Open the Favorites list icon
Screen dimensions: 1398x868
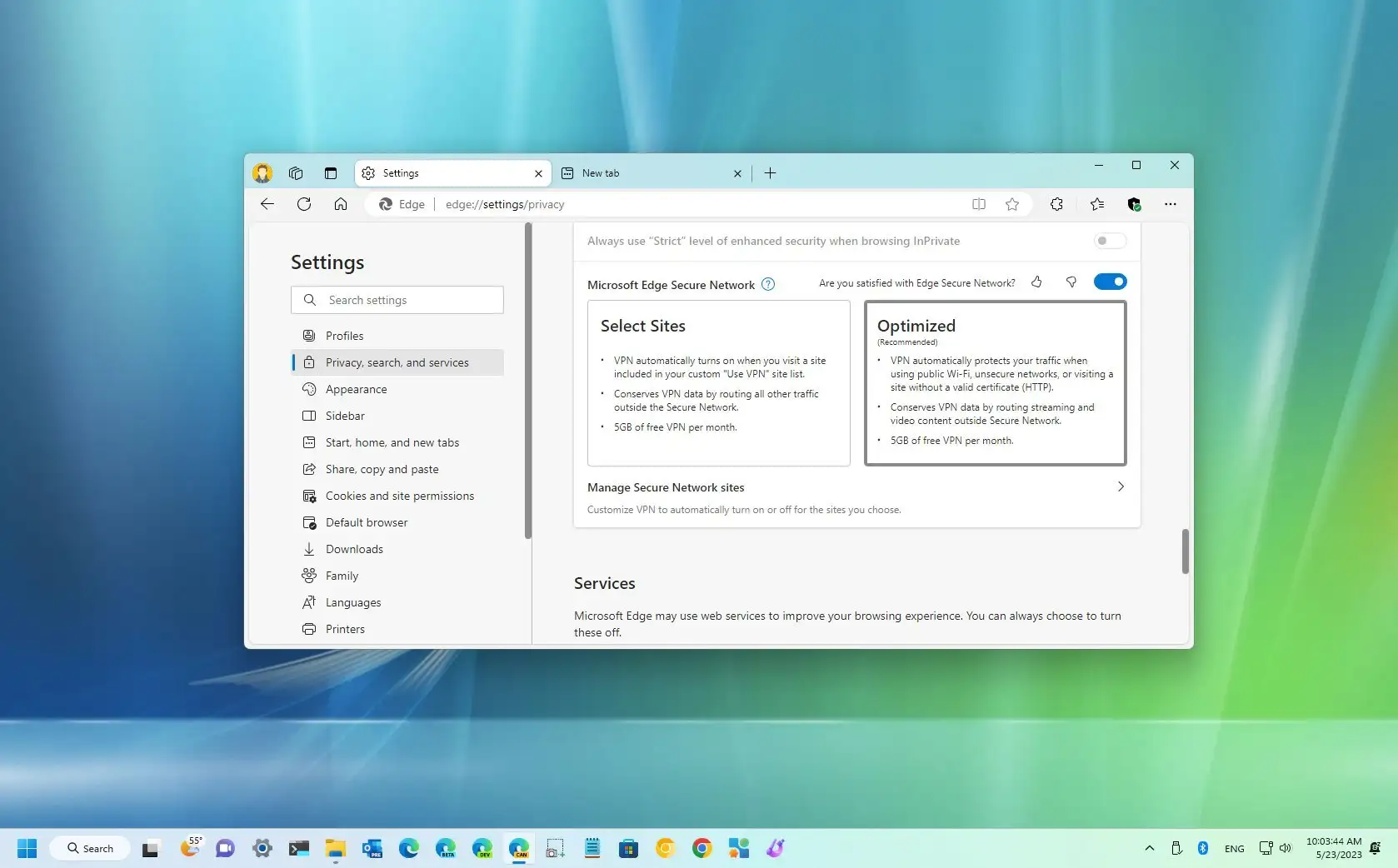pyautogui.click(x=1096, y=204)
